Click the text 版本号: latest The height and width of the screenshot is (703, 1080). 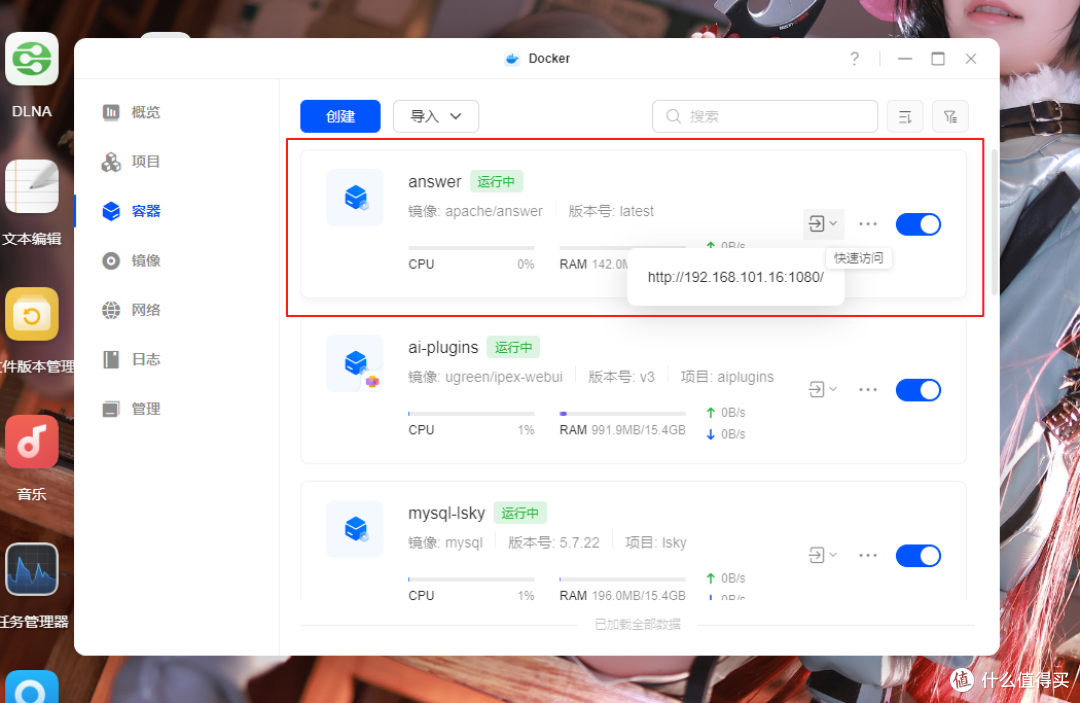coord(611,211)
